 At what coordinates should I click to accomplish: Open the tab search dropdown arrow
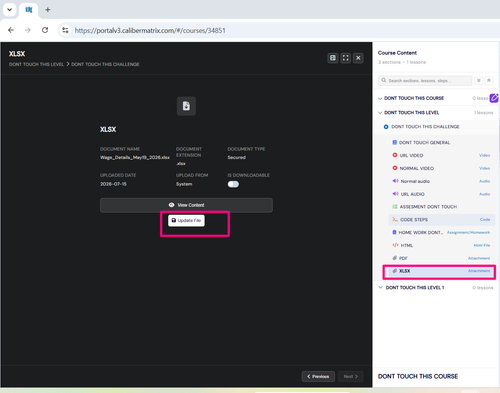tap(10, 10)
